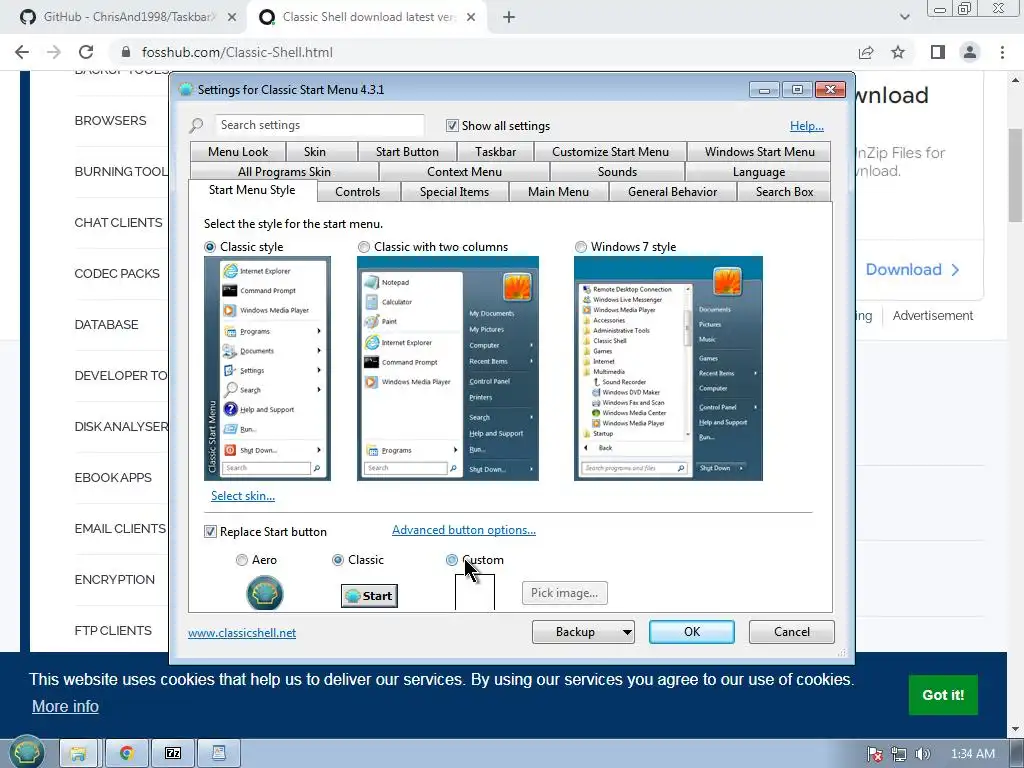This screenshot has height=768, width=1024.
Task: Open the Special Items tab
Action: click(455, 192)
